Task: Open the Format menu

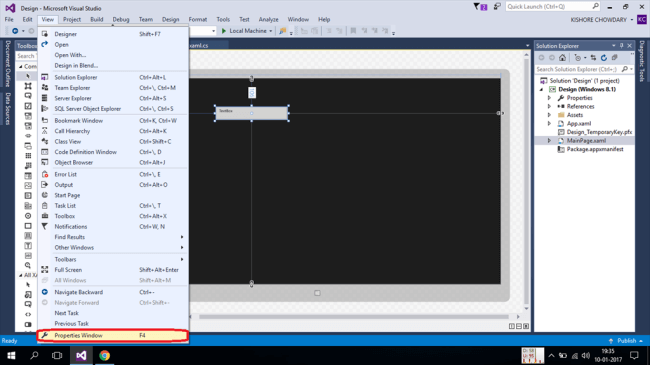Action: (198, 19)
